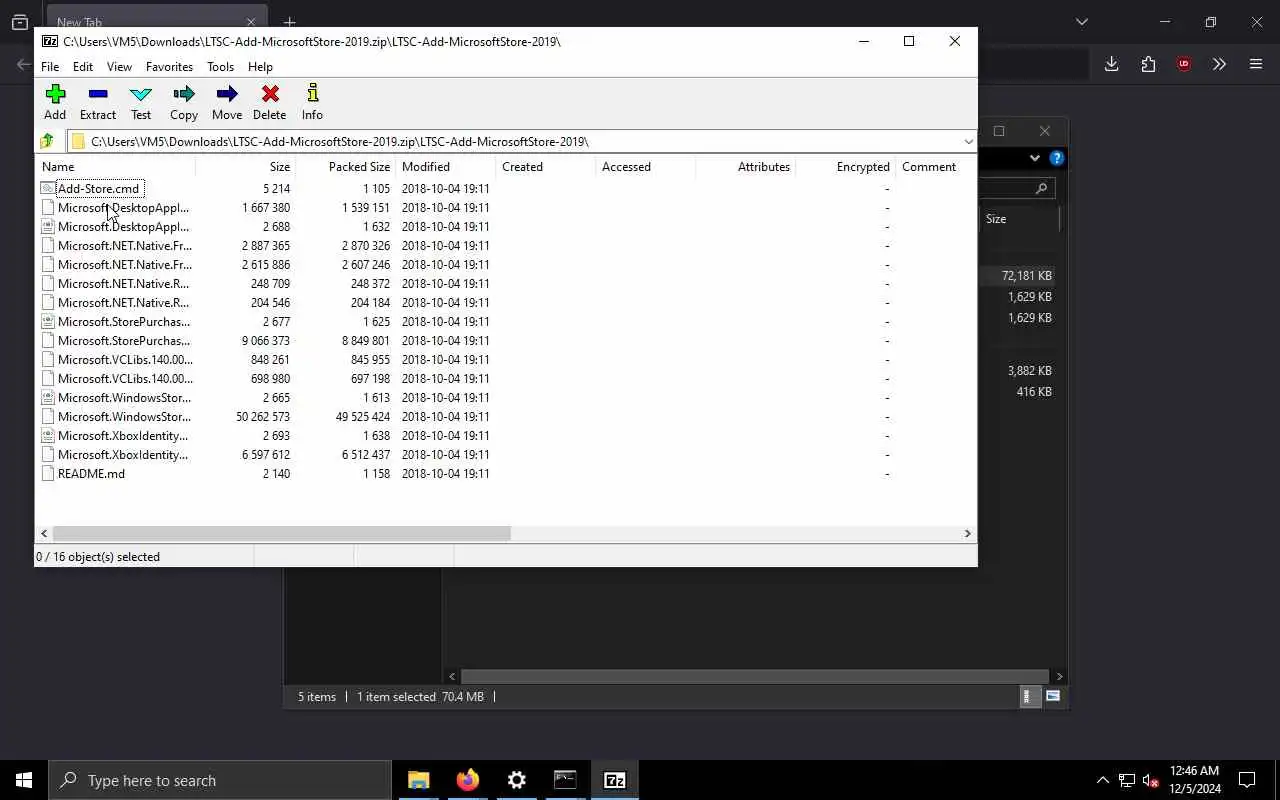Sort by the Accessed column header

tap(645, 167)
